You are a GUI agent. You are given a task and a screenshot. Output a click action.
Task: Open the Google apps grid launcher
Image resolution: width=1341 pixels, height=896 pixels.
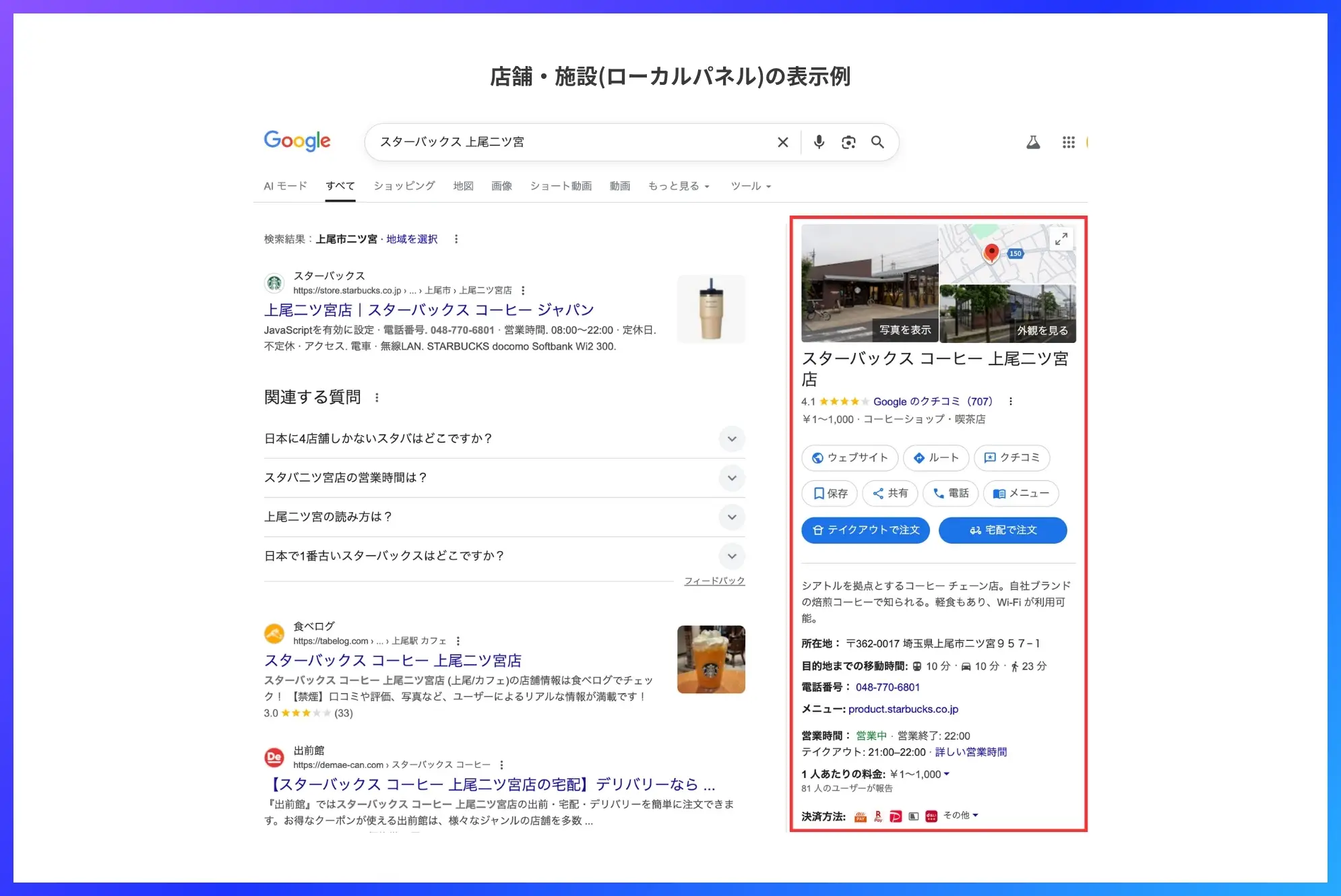(x=1069, y=142)
